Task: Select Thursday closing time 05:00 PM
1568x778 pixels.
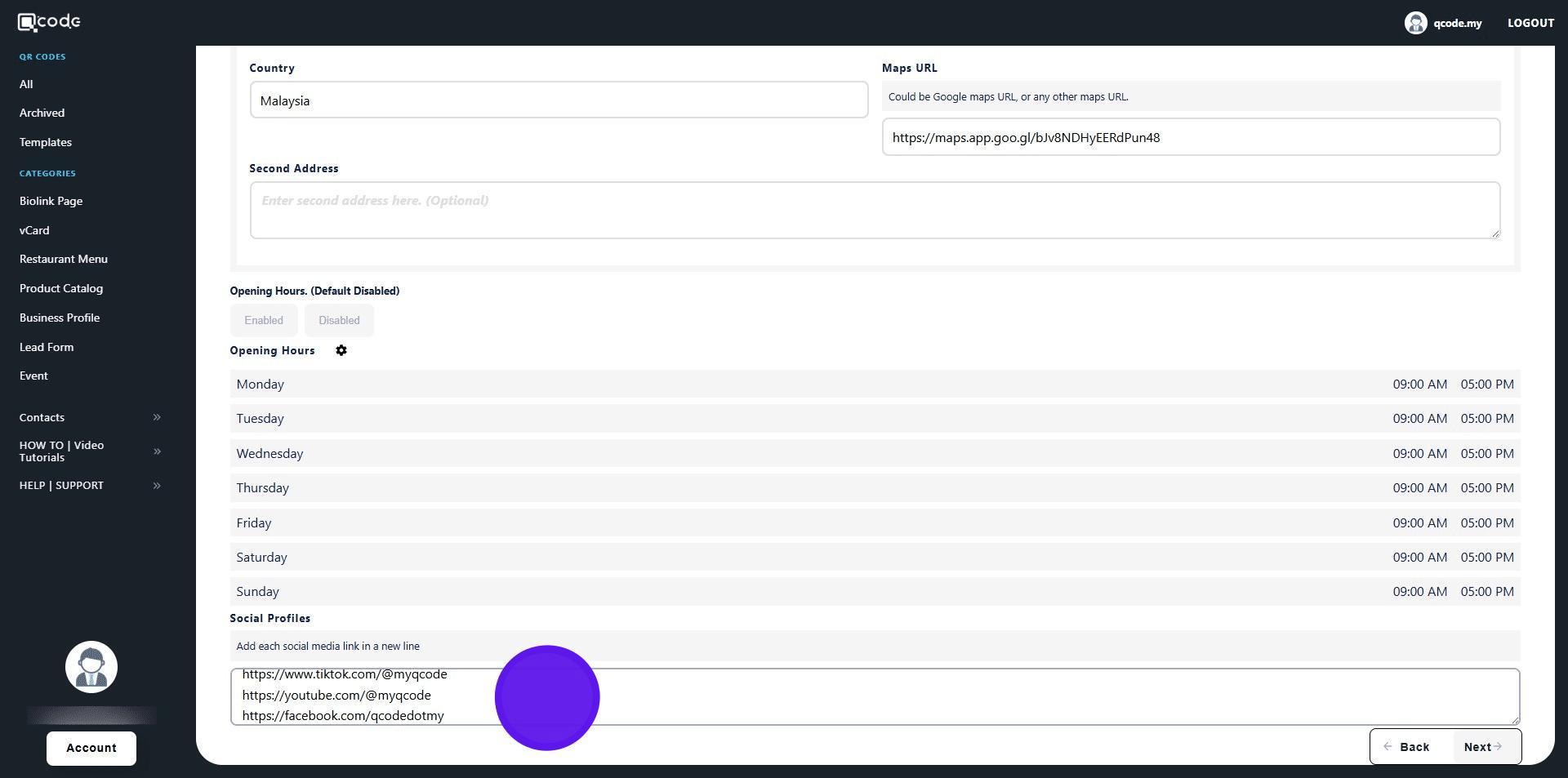Action: pyautogui.click(x=1487, y=487)
